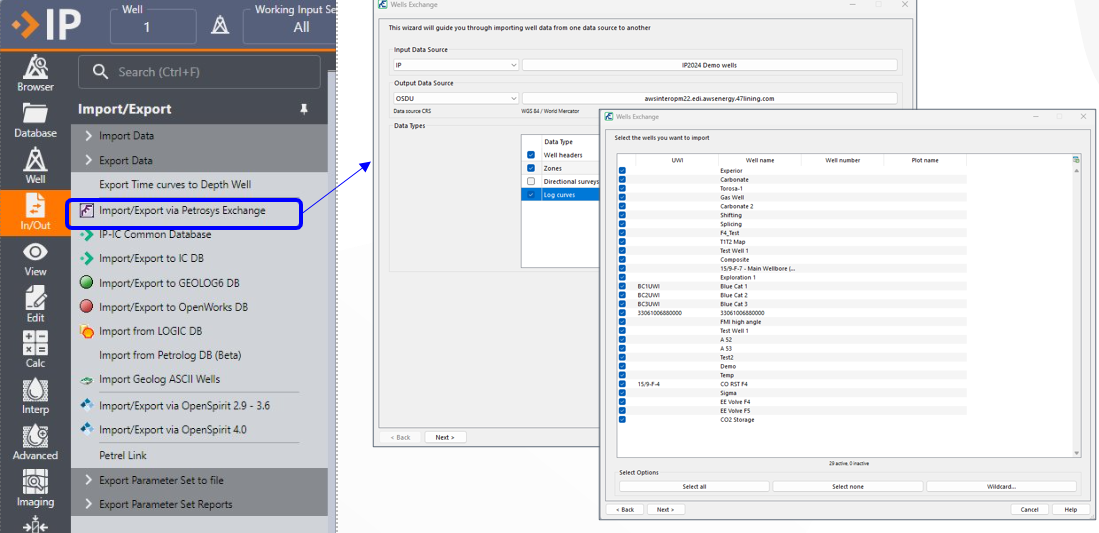Click the Search (Ctrl+F) field
Screen dimensions: 1099x533
[199, 72]
